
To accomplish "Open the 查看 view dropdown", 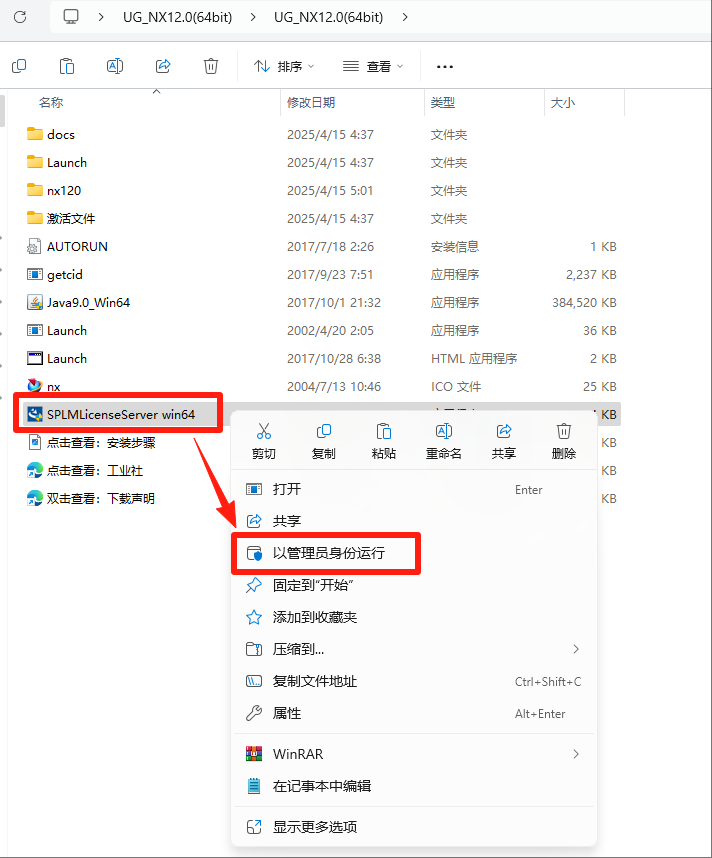I will [x=373, y=66].
